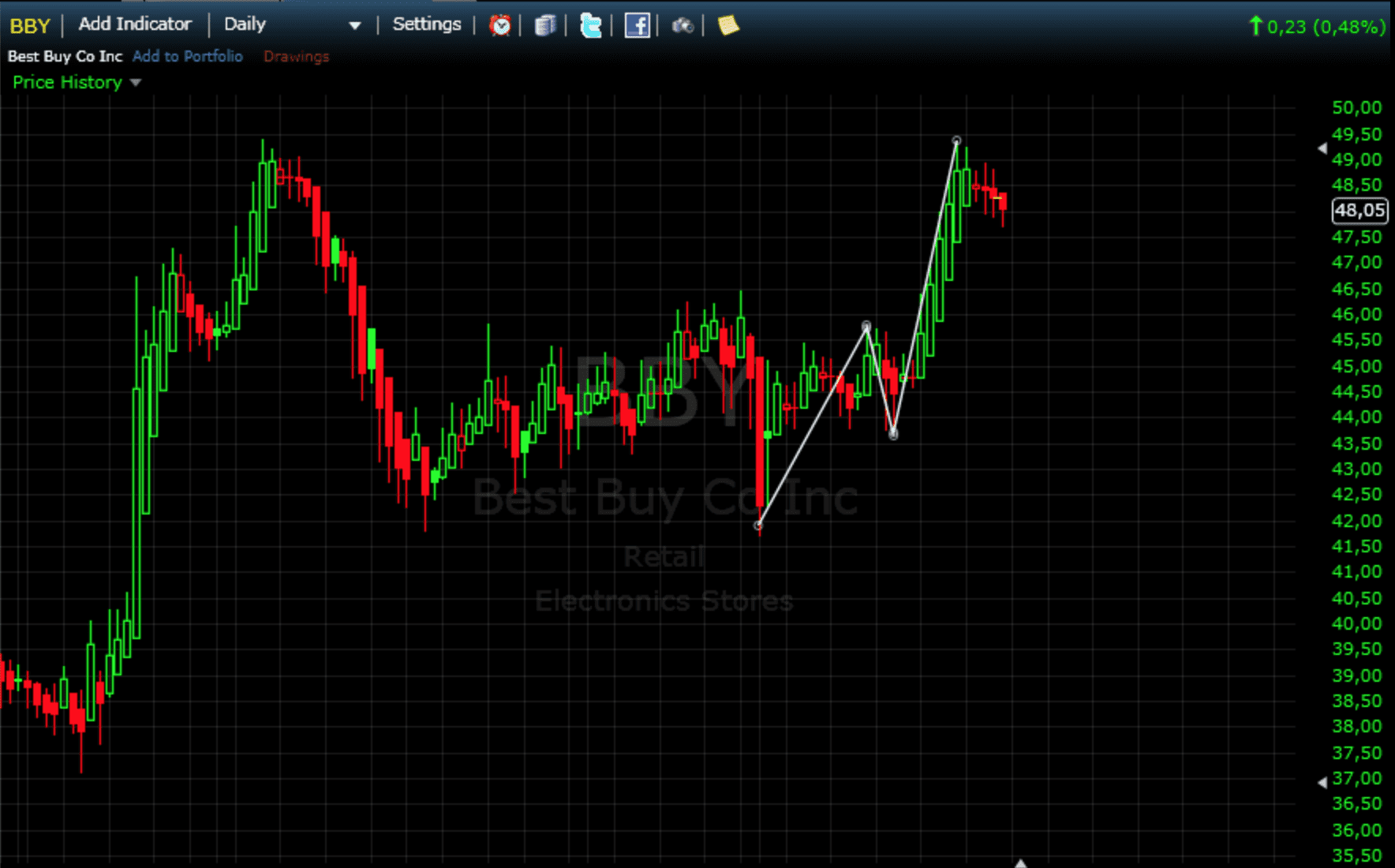
Task: Click the camera snapshot icon
Action: 683,26
